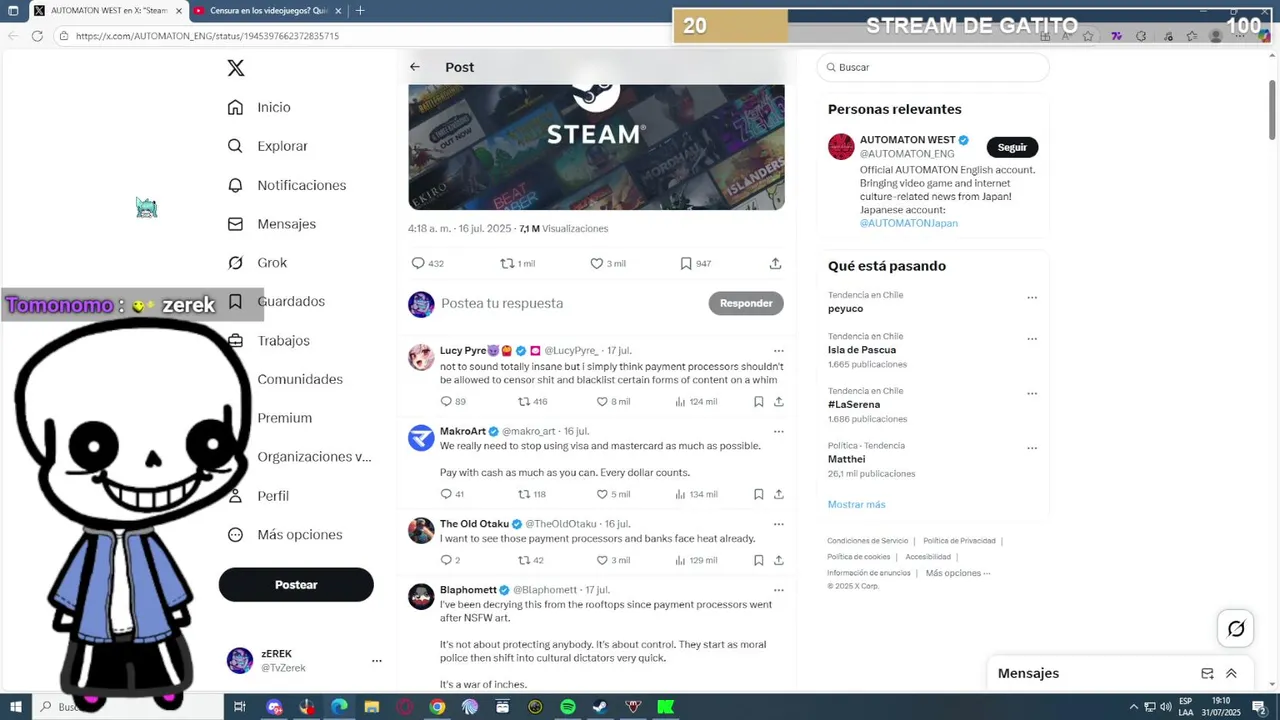Click the X logo in sidebar
The image size is (1280, 720).
(236, 68)
